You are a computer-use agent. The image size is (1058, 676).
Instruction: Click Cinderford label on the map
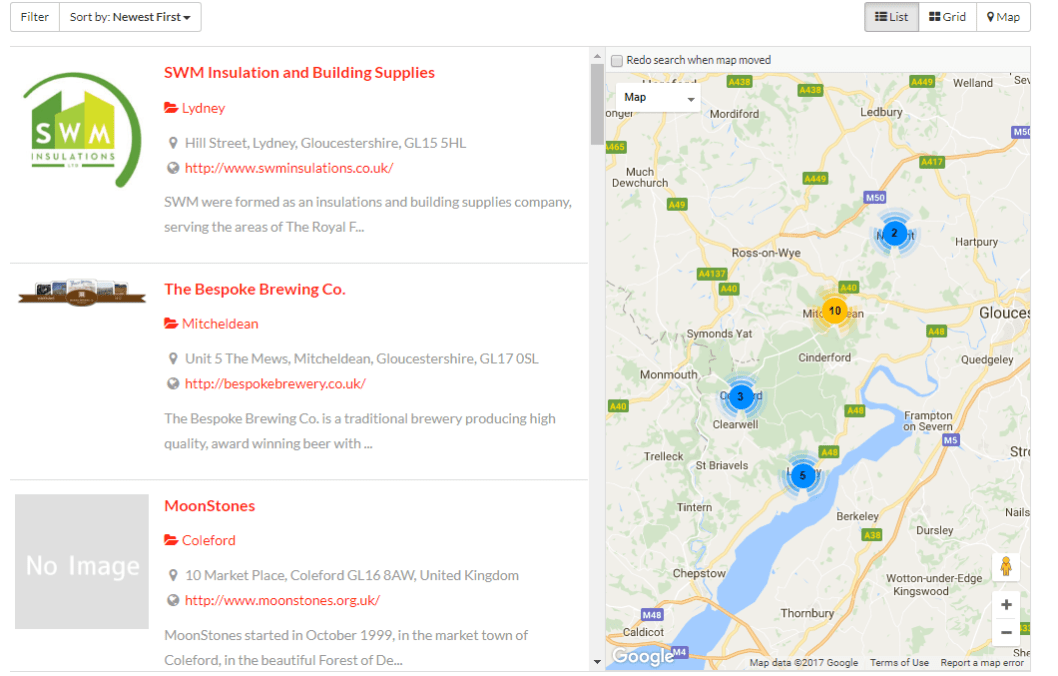[825, 358]
